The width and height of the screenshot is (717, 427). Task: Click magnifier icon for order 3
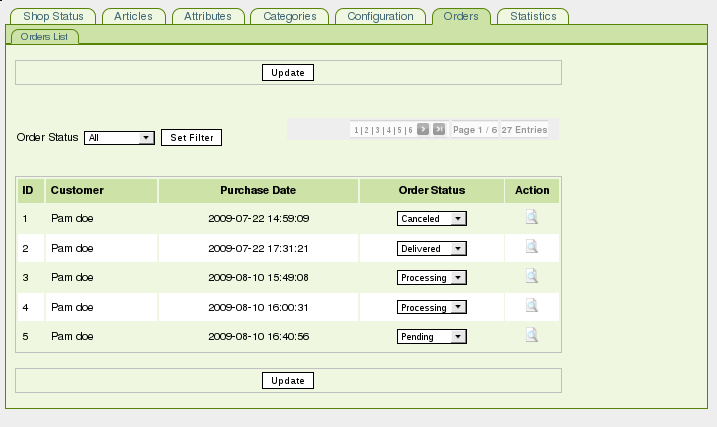click(532, 276)
